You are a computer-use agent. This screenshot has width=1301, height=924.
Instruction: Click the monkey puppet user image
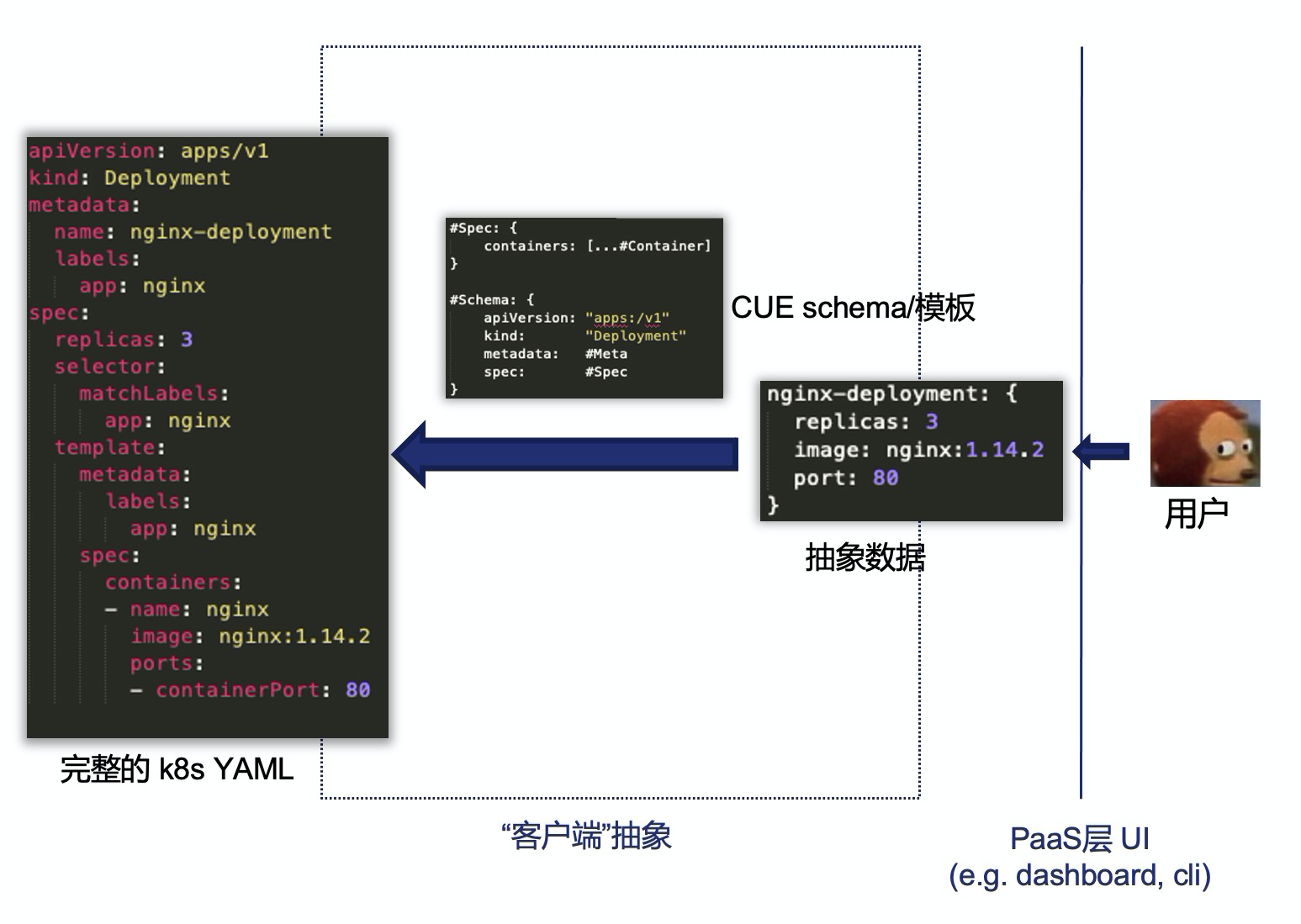(1204, 443)
